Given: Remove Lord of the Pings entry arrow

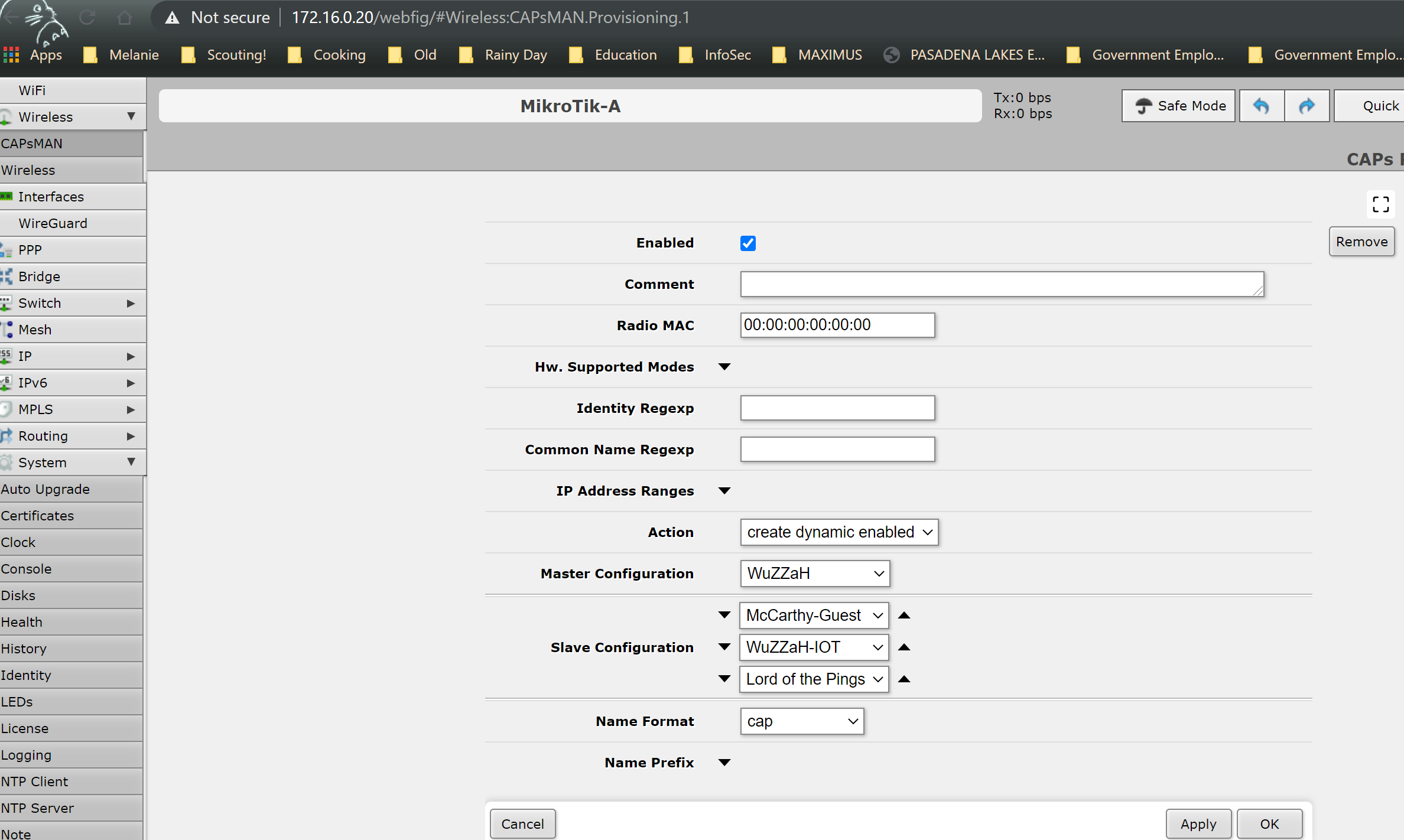Looking at the screenshot, I should pyautogui.click(x=903, y=679).
